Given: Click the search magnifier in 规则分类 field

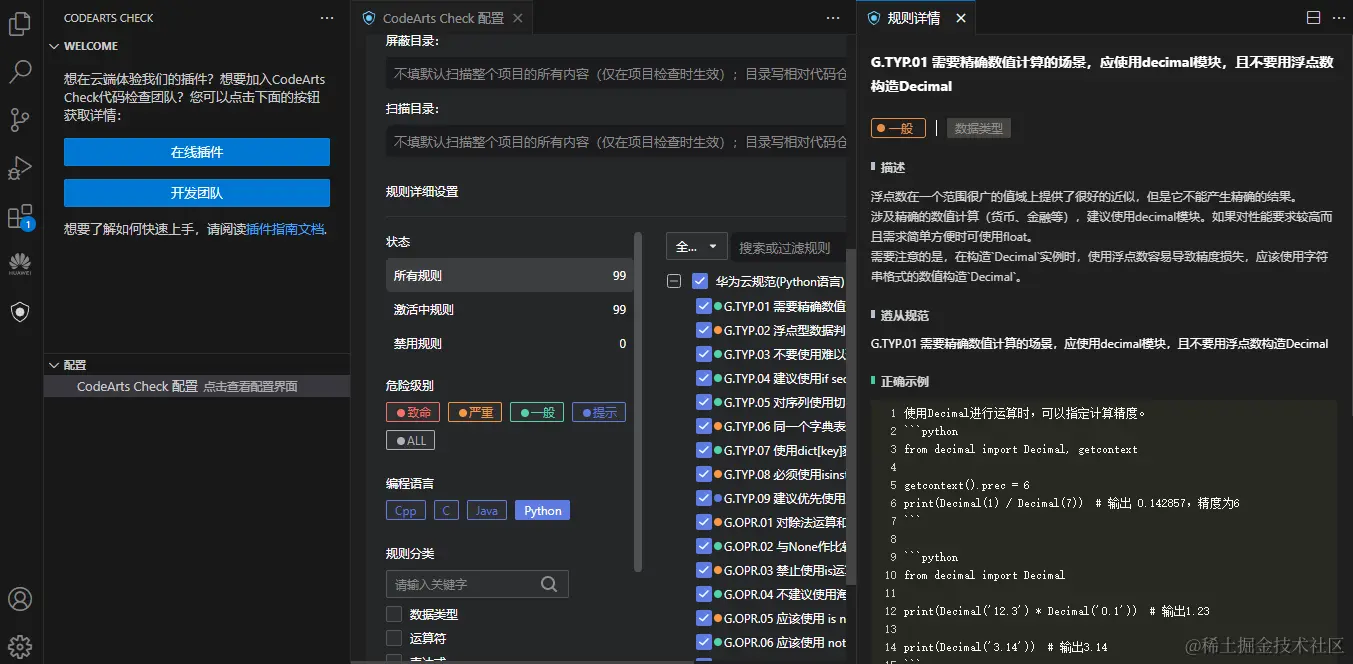Looking at the screenshot, I should (x=549, y=584).
